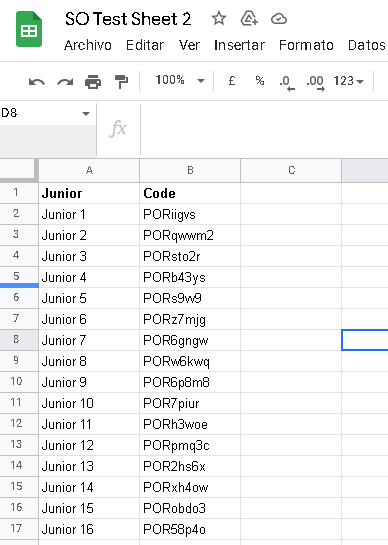Image resolution: width=388 pixels, height=545 pixels.
Task: Select column C header
Action: tap(291, 170)
